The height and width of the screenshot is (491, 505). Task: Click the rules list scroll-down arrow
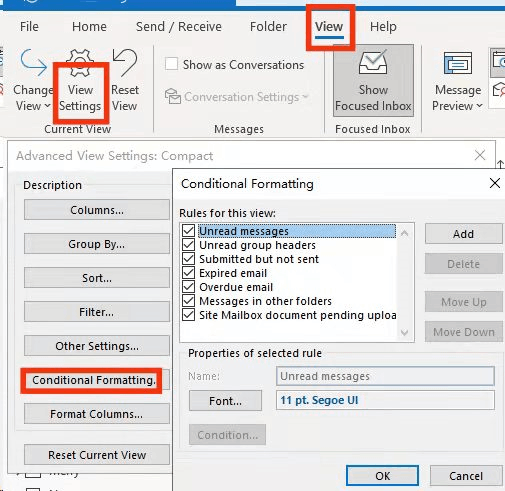pos(404,332)
